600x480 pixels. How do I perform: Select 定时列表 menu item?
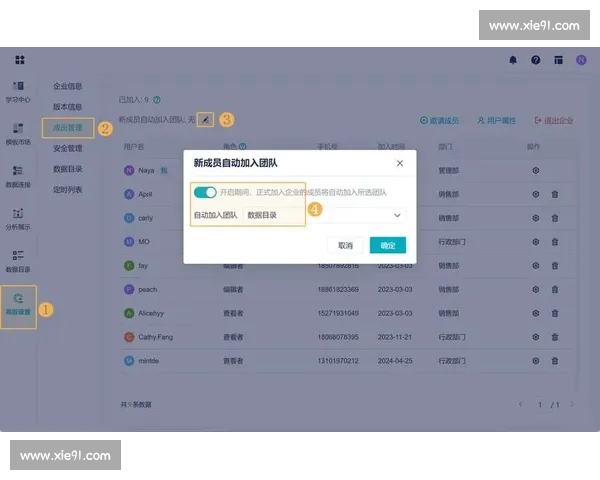tap(68, 190)
